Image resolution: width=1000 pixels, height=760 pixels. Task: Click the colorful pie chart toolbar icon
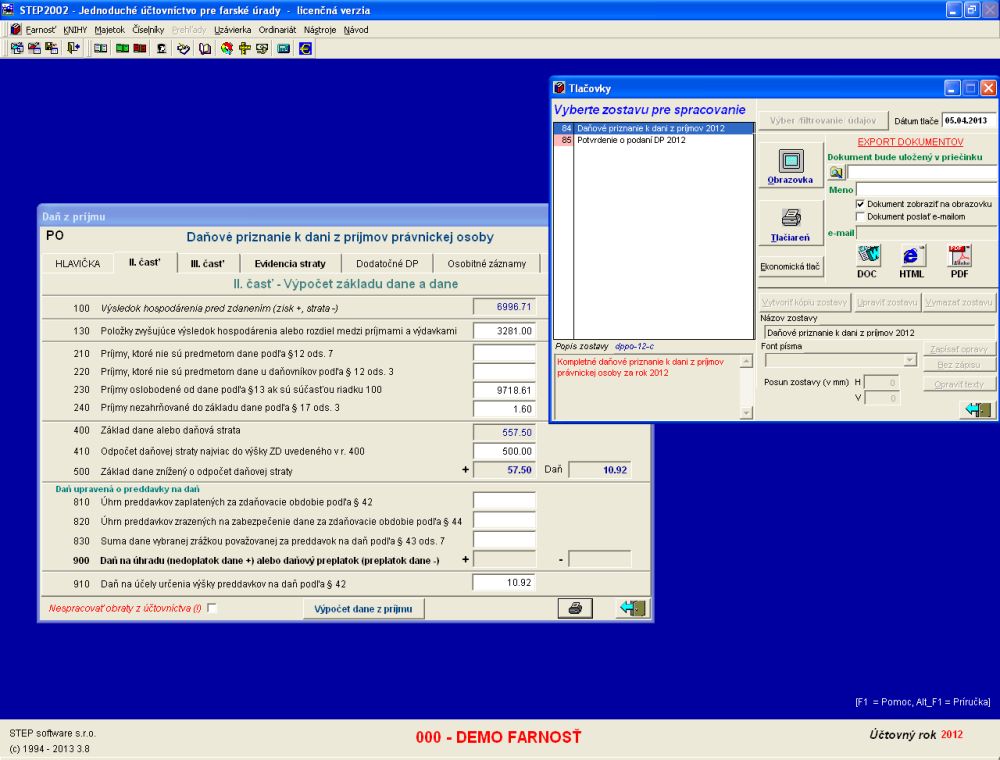point(226,48)
